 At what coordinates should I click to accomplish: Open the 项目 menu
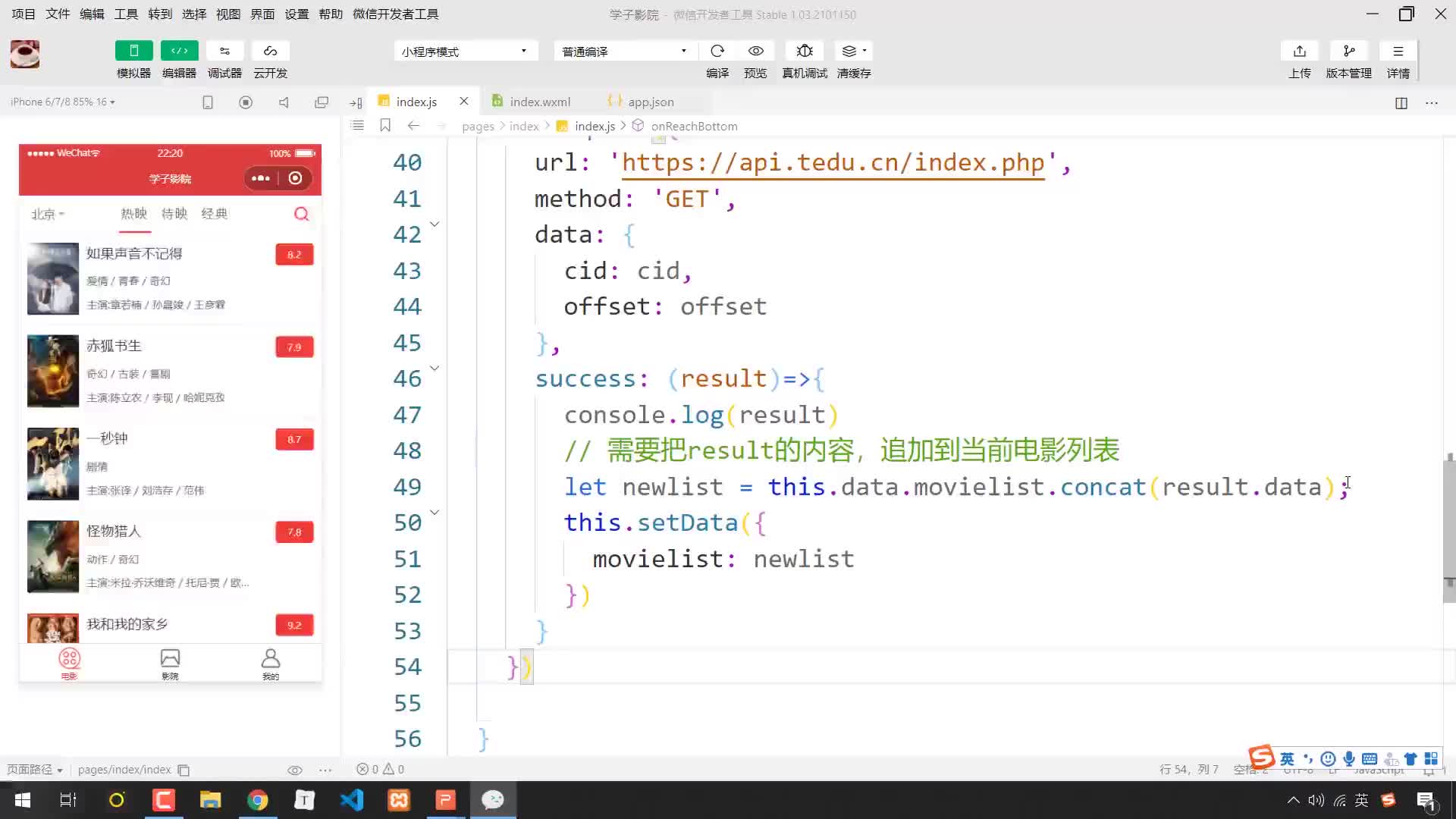[24, 14]
